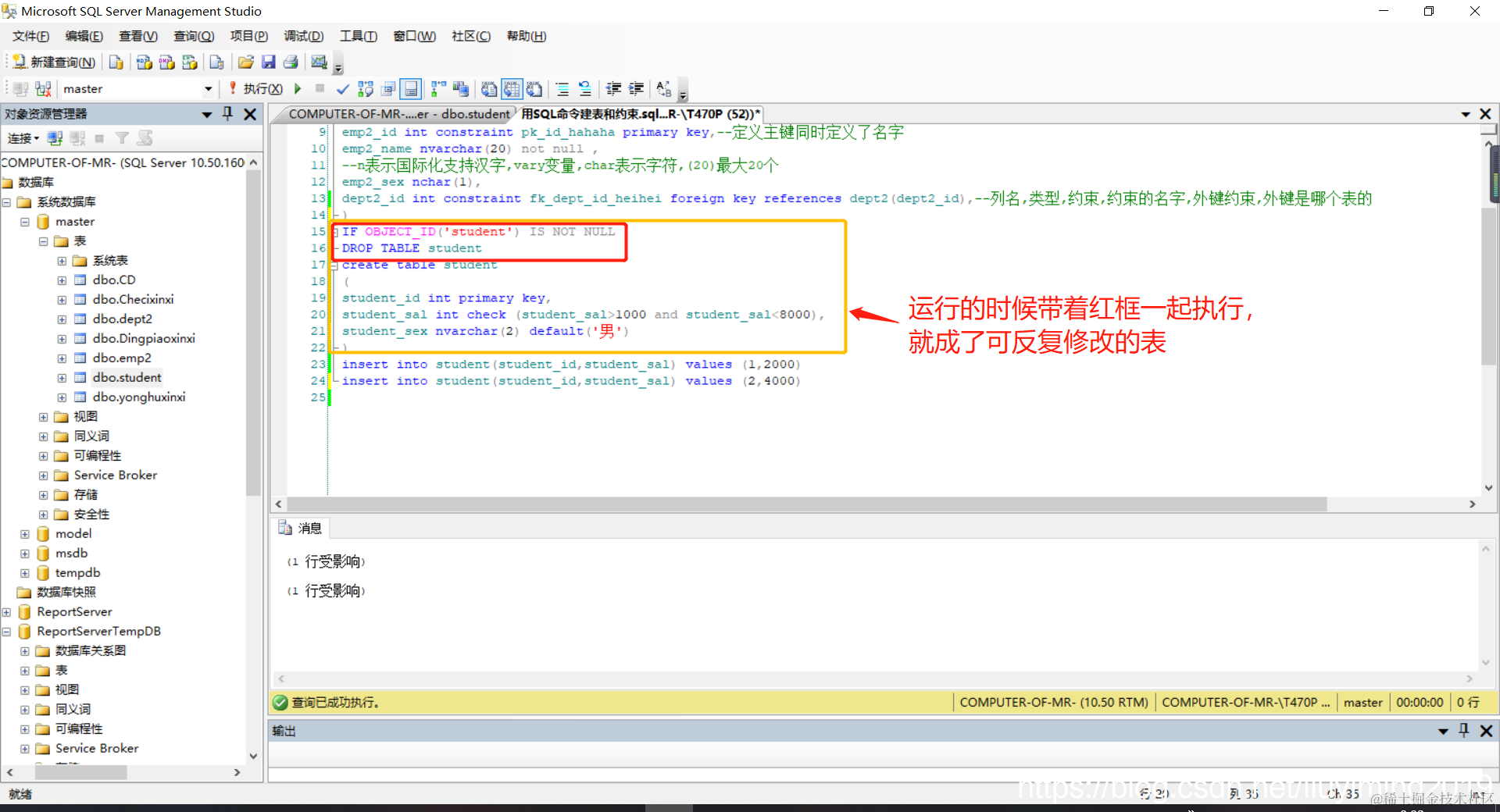Open the master database dropdown
The width and height of the screenshot is (1500, 812).
click(x=208, y=89)
